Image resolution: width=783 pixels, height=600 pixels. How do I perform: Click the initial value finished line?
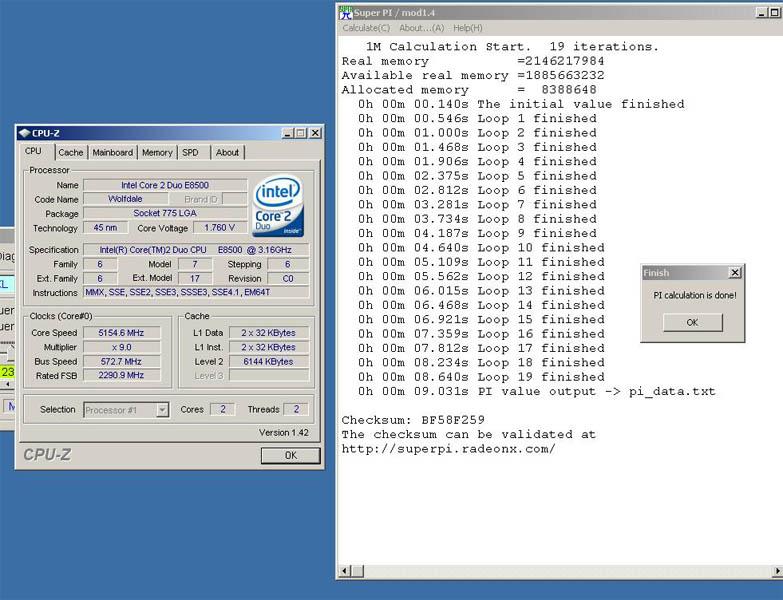pos(521,104)
